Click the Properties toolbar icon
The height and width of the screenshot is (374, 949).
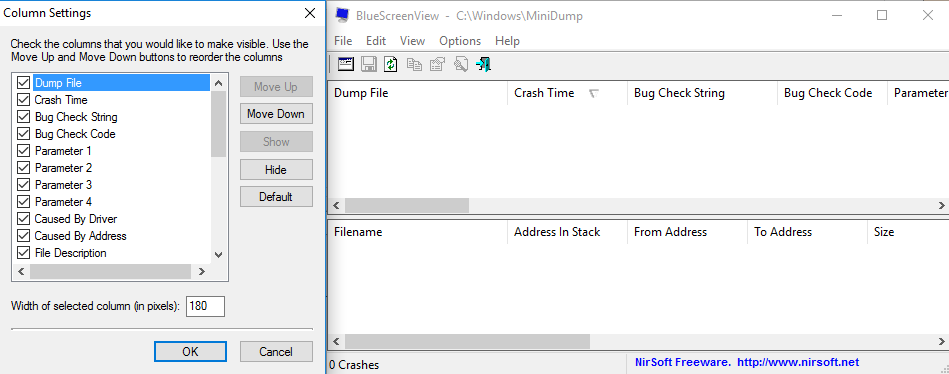(438, 64)
